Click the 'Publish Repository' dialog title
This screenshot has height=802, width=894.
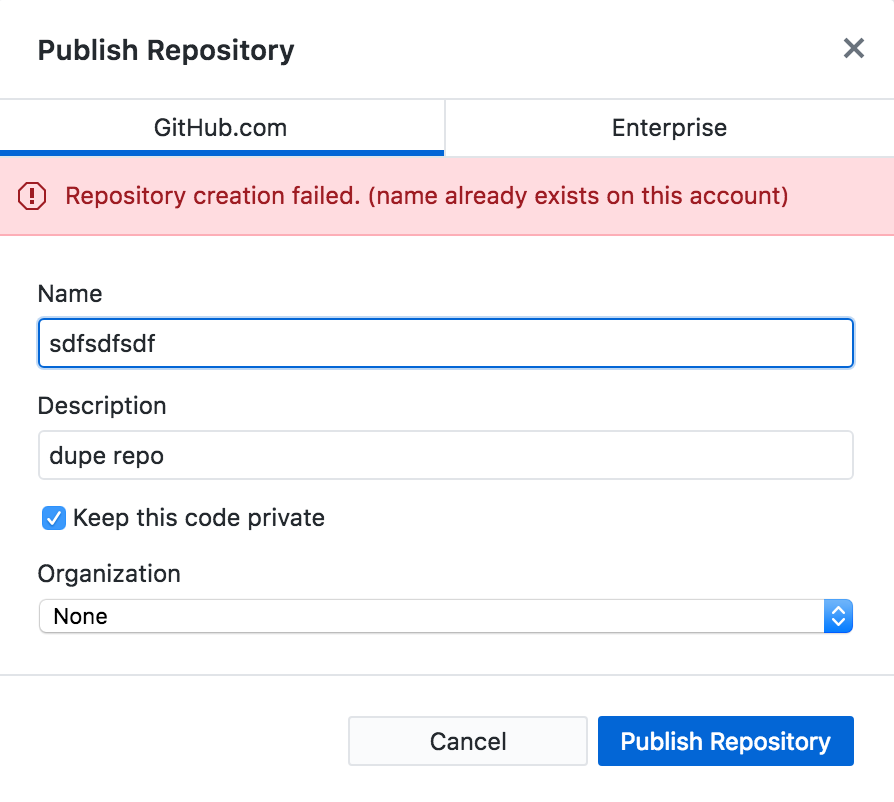point(166,51)
